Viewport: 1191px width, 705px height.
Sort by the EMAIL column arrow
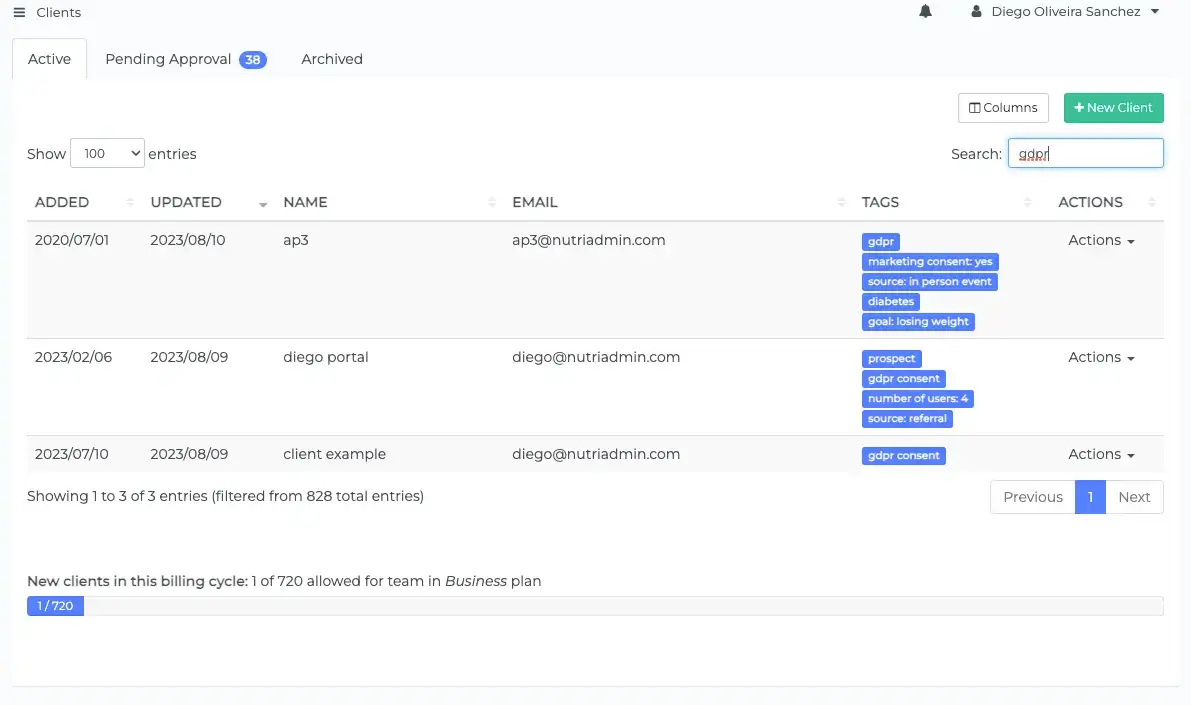click(841, 202)
